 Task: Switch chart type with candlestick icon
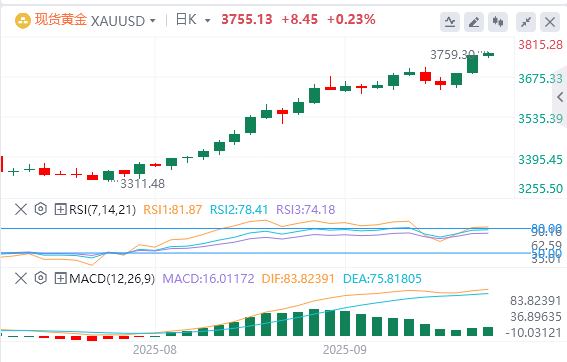[x=498, y=22]
